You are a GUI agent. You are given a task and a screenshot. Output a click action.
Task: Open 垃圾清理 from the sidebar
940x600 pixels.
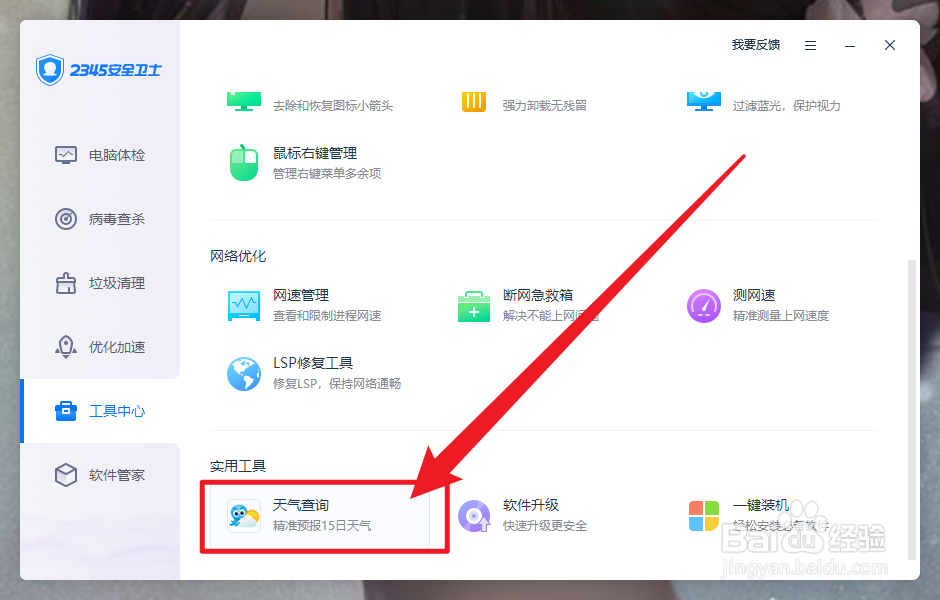click(100, 283)
